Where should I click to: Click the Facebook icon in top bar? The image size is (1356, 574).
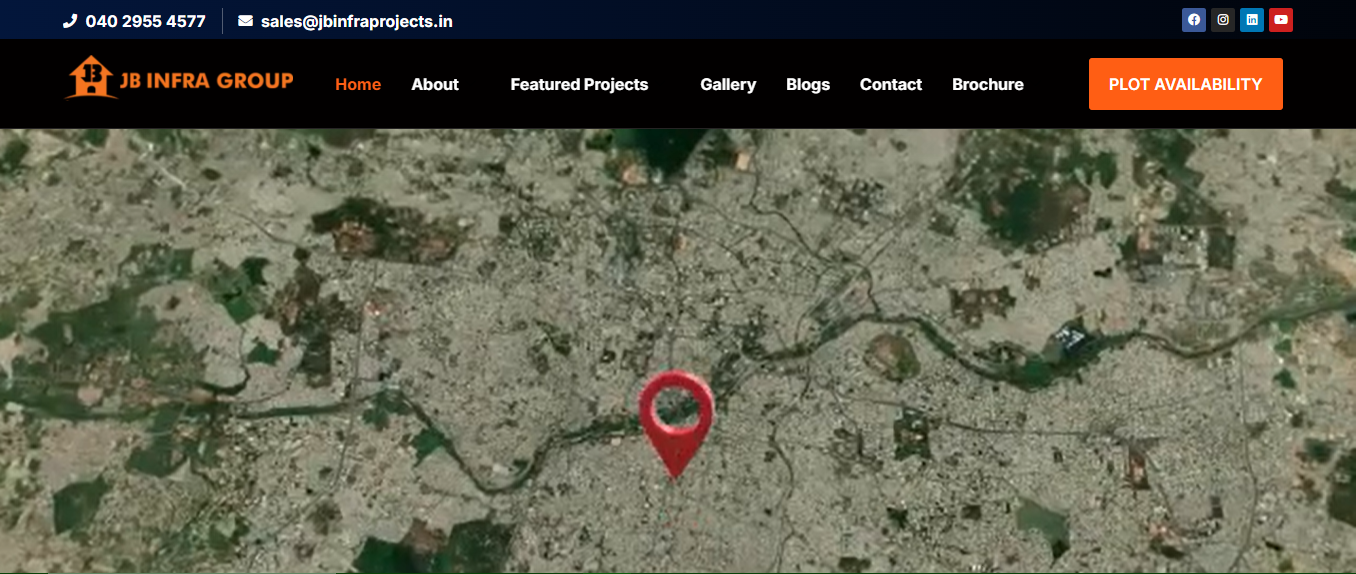coord(1193,20)
